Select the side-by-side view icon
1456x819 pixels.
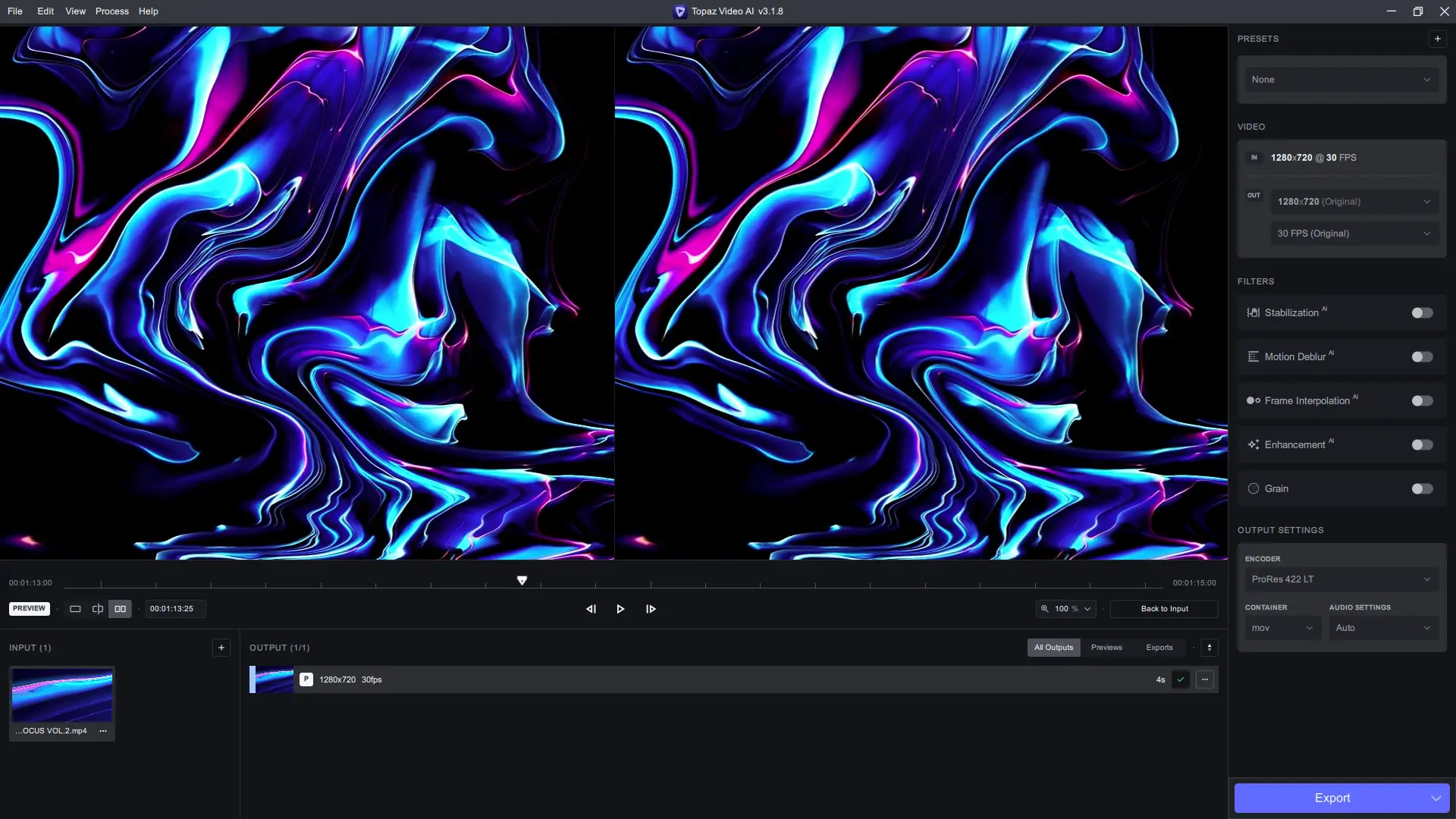(120, 609)
